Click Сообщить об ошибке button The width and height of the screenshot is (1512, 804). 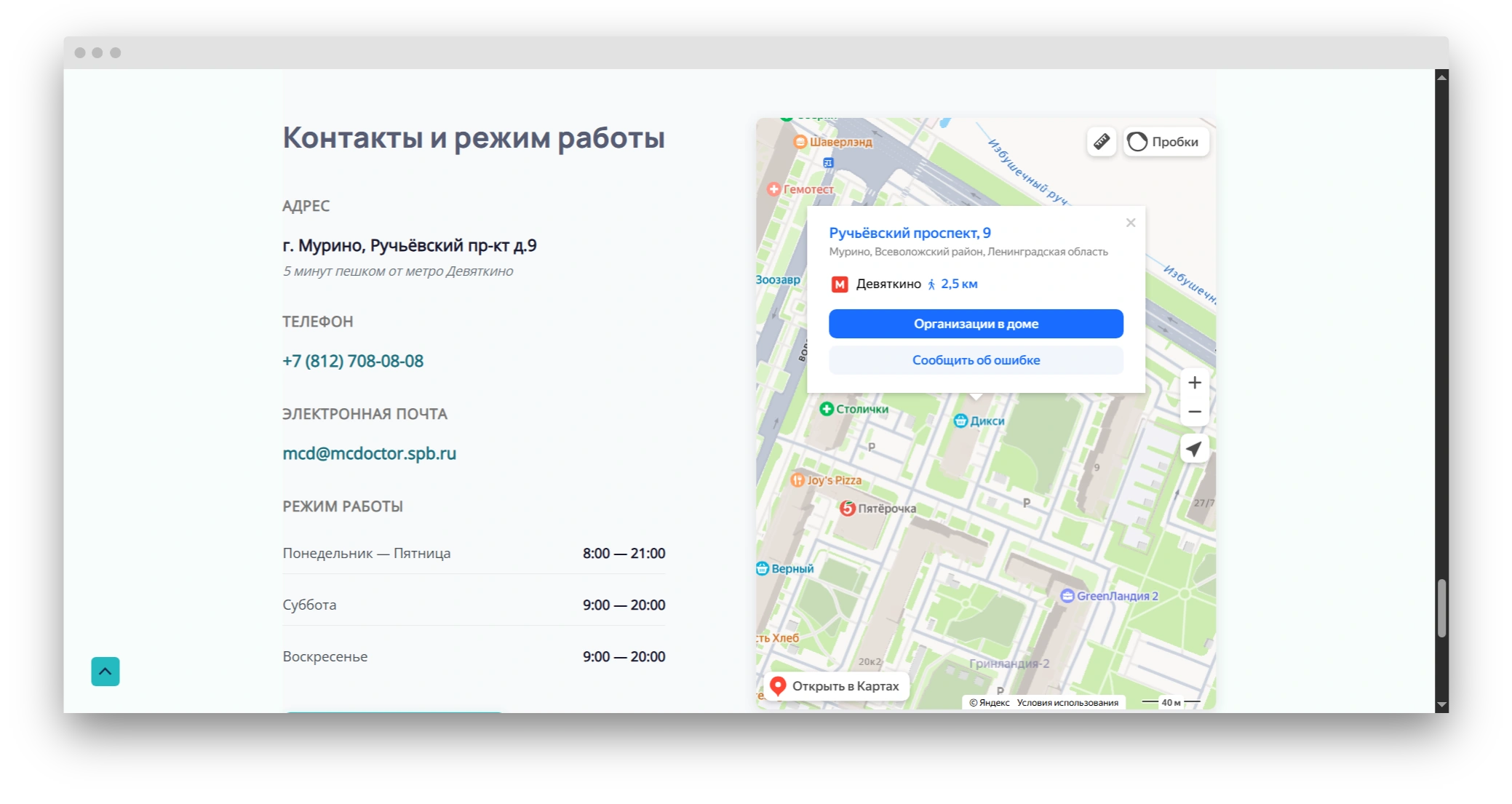976,360
